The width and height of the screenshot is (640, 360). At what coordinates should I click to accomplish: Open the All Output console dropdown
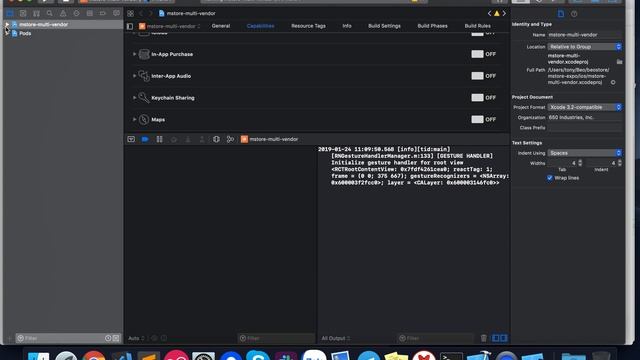pyautogui.click(x=336, y=338)
